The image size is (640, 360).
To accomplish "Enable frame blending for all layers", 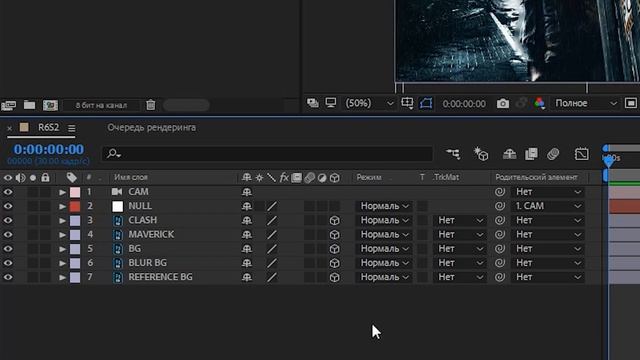I will [x=531, y=154].
